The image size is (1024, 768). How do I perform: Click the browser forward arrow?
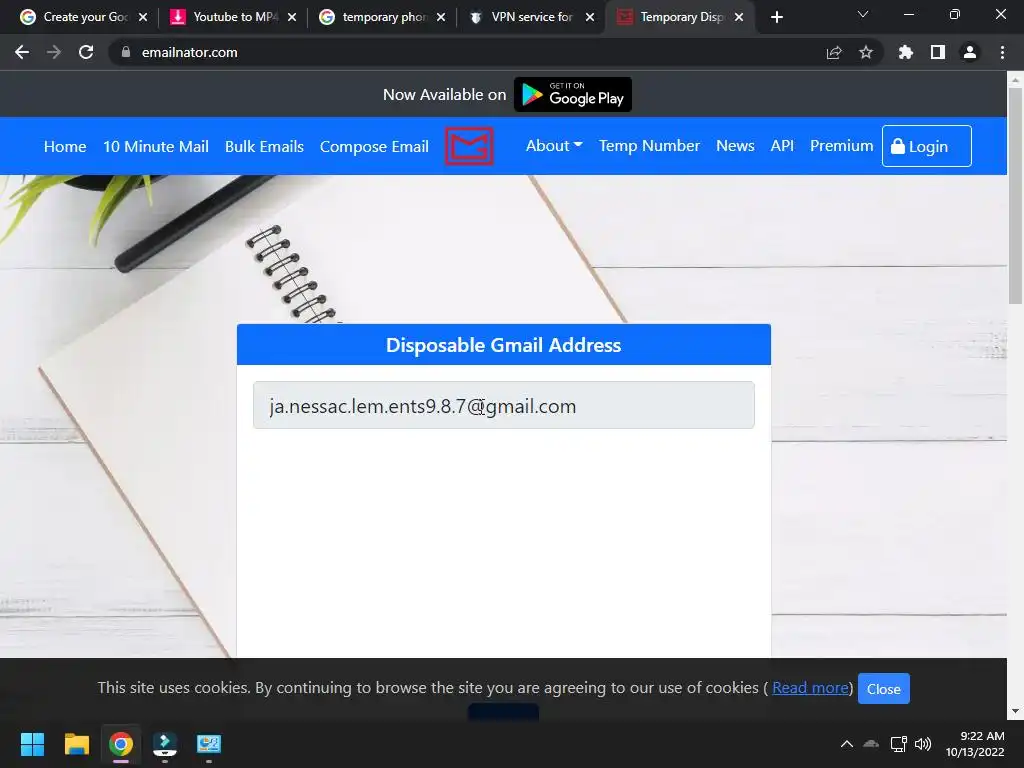tap(54, 52)
